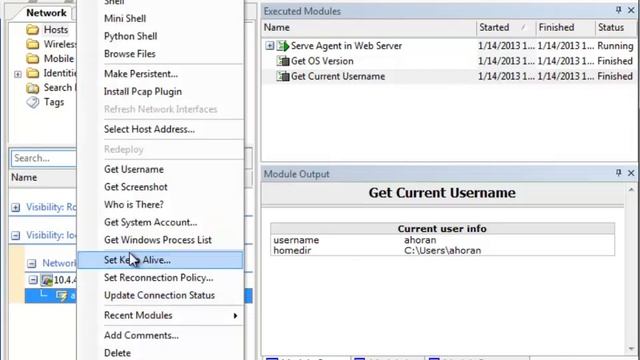Open the Mobile folder icon
This screenshot has height=360, width=640.
point(32,59)
